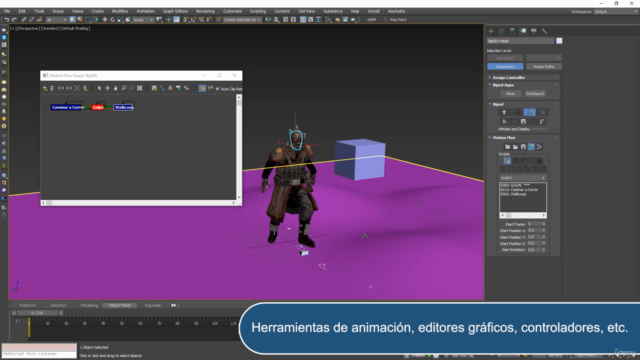This screenshot has height=360, width=640.
Task: Click the Move Clip cross icon in Motion Flow Graph
Action: click(x=107, y=88)
